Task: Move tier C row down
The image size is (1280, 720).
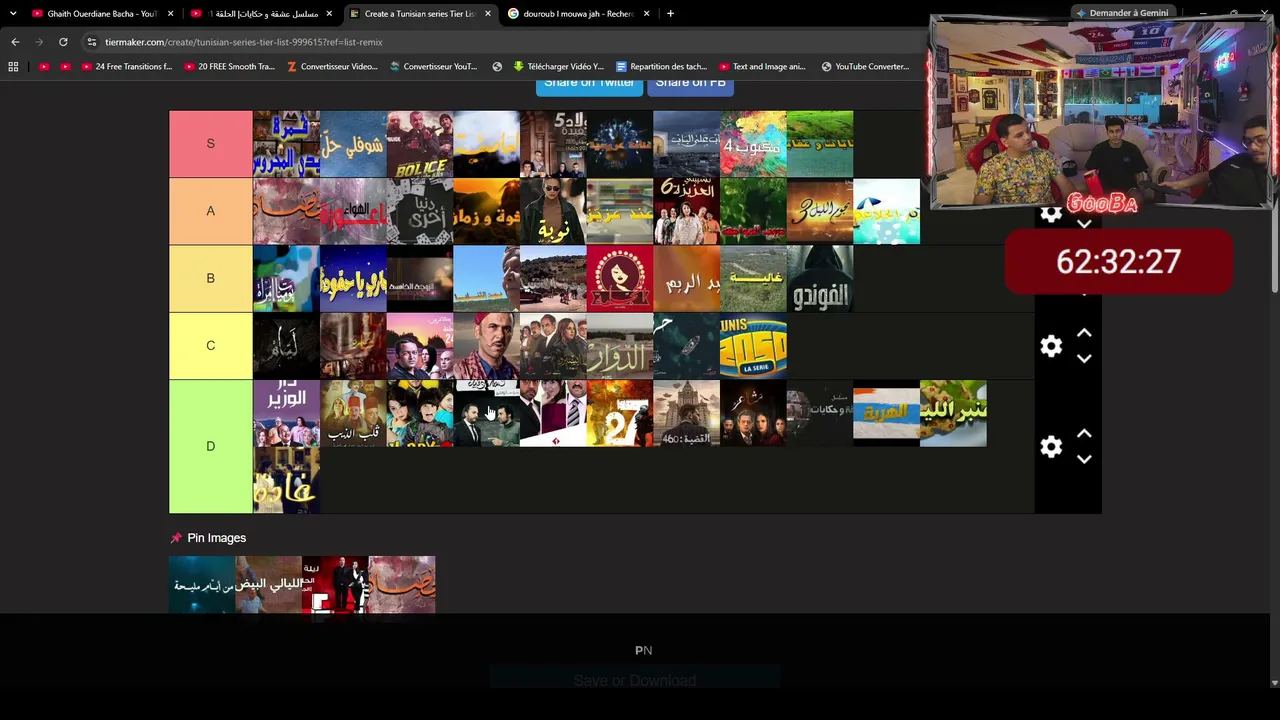Action: click(1084, 358)
